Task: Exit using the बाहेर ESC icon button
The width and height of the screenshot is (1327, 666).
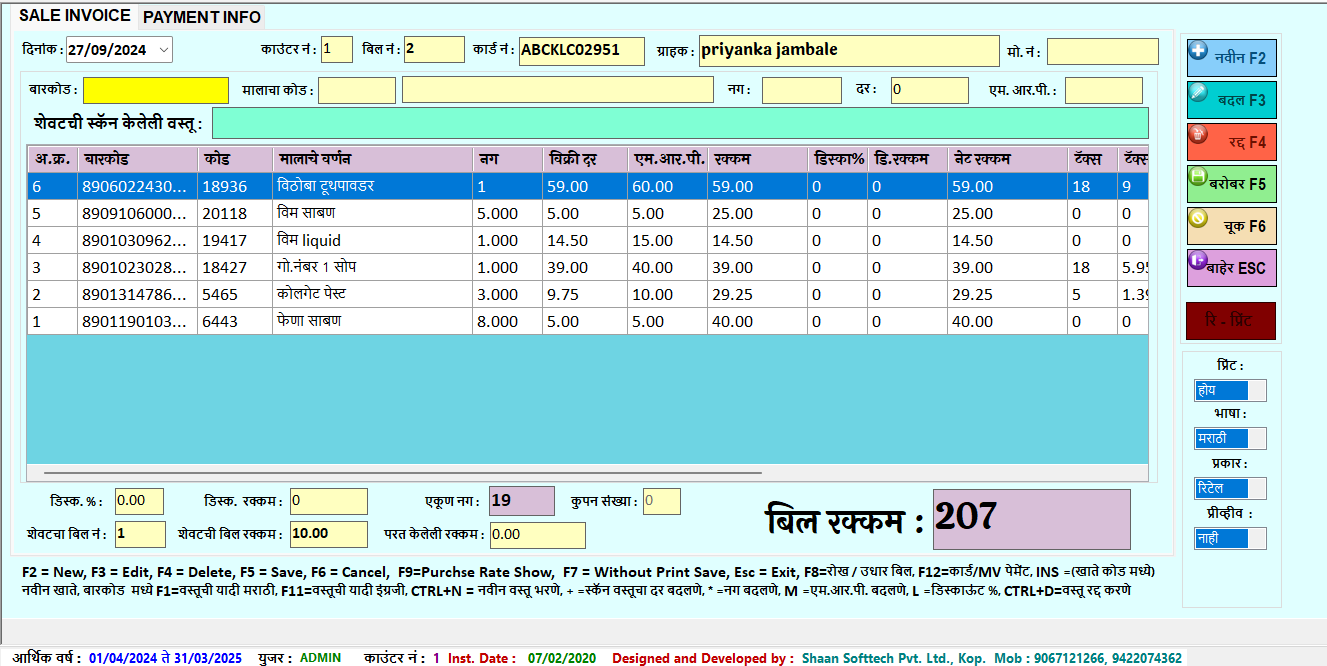Action: point(1231,268)
